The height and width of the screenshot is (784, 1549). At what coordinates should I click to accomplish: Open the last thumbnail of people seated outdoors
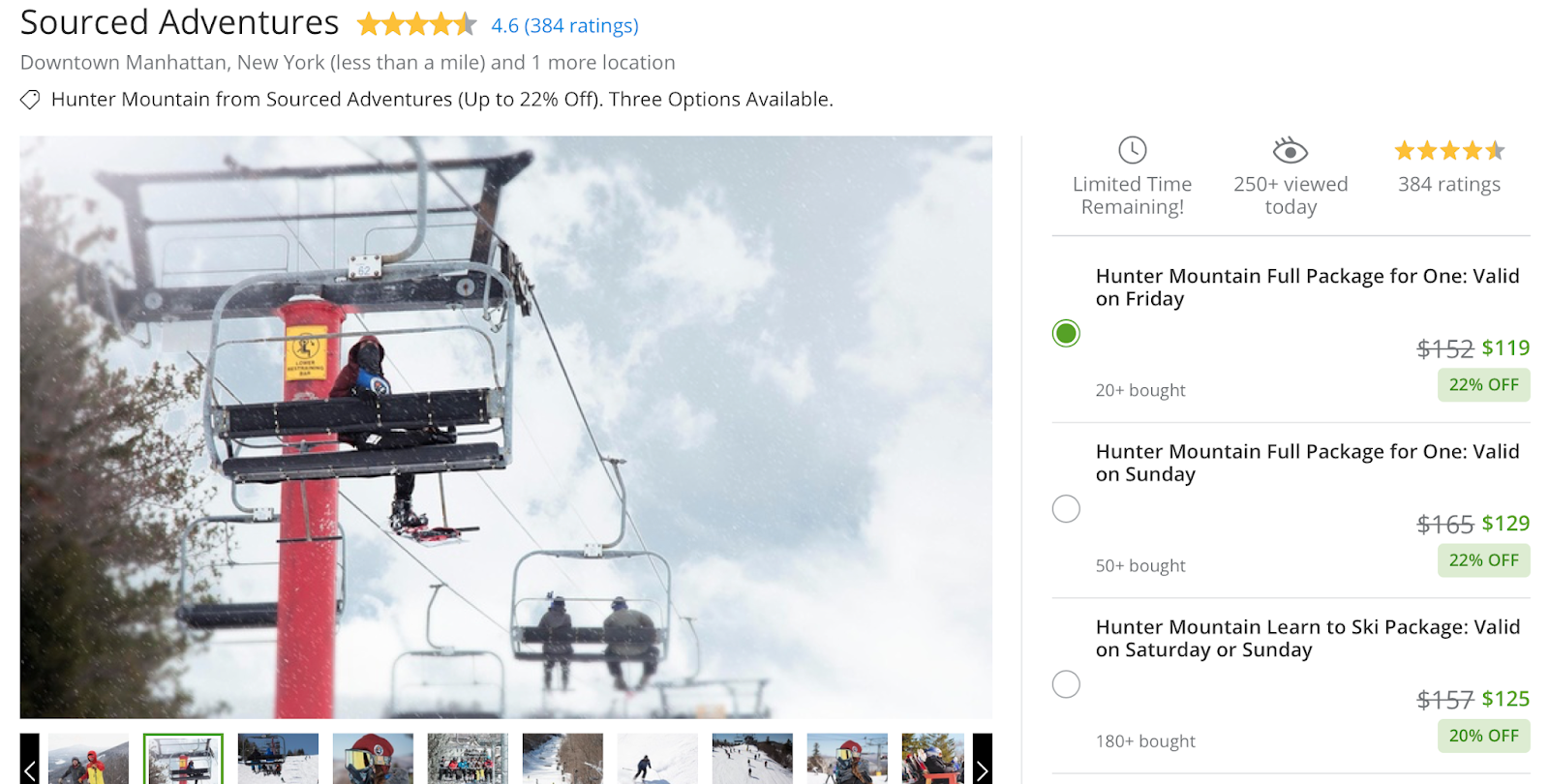933,759
